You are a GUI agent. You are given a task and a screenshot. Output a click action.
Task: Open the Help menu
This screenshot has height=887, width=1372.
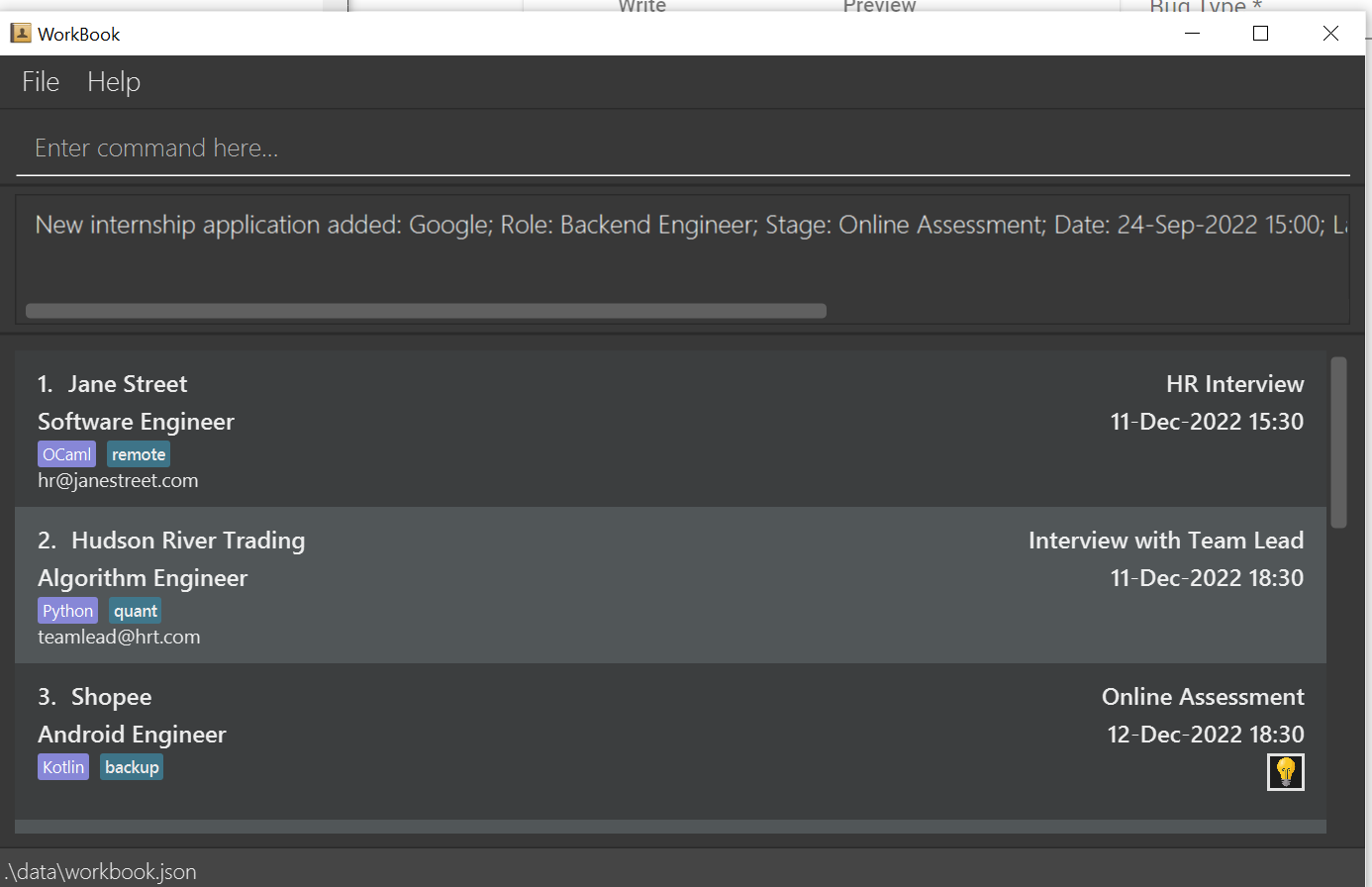tap(114, 82)
